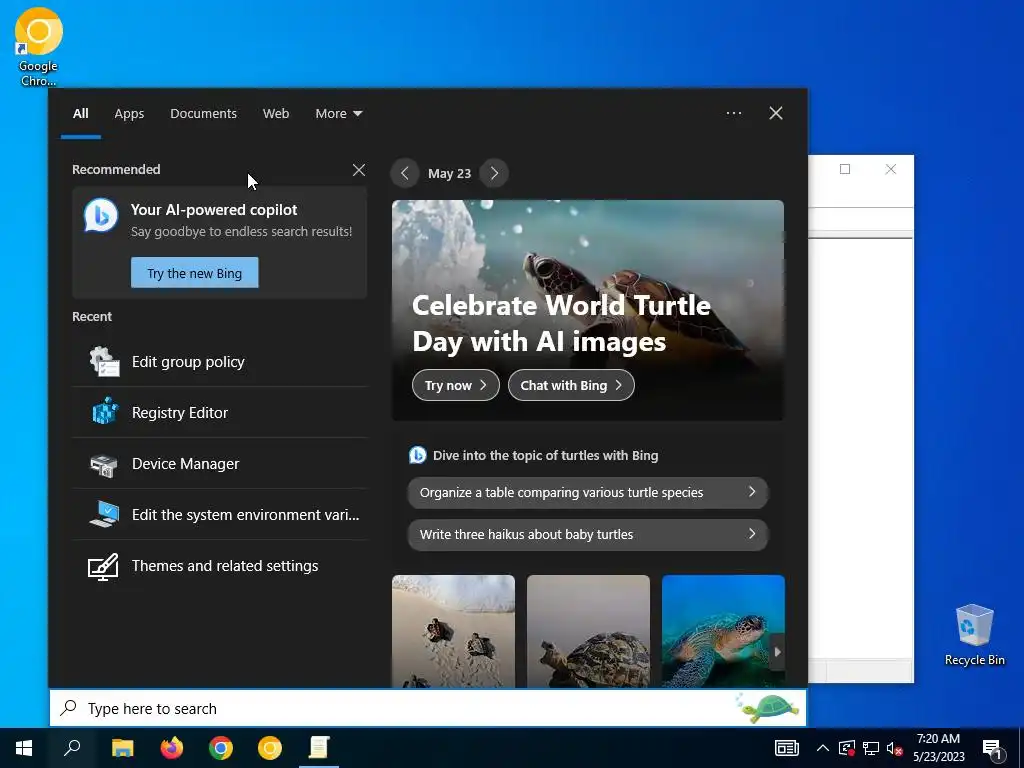Viewport: 1024px width, 768px height.
Task: Select the Google Chrome desktop shortcut
Action: 38,47
